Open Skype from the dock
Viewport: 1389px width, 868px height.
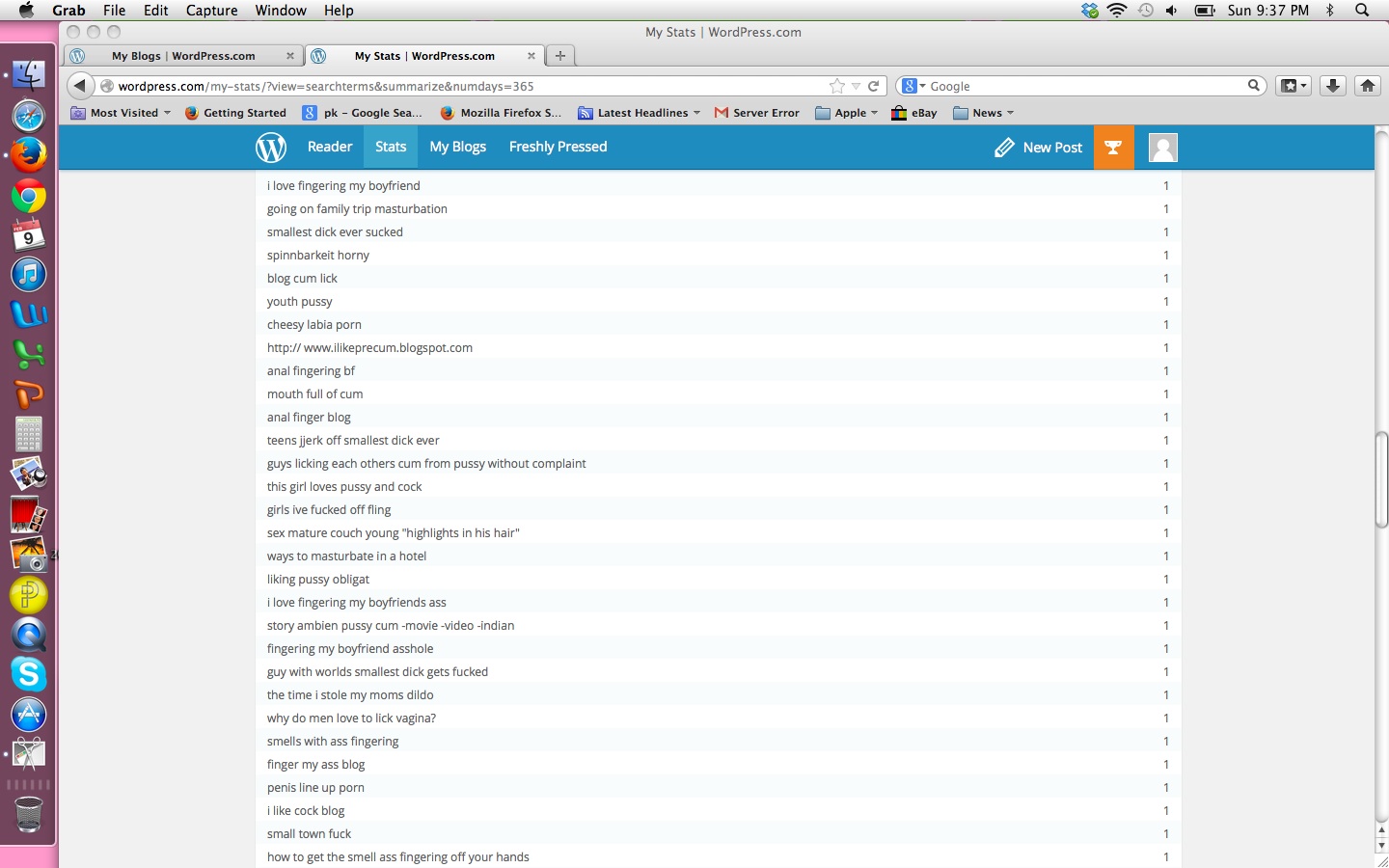[x=29, y=673]
